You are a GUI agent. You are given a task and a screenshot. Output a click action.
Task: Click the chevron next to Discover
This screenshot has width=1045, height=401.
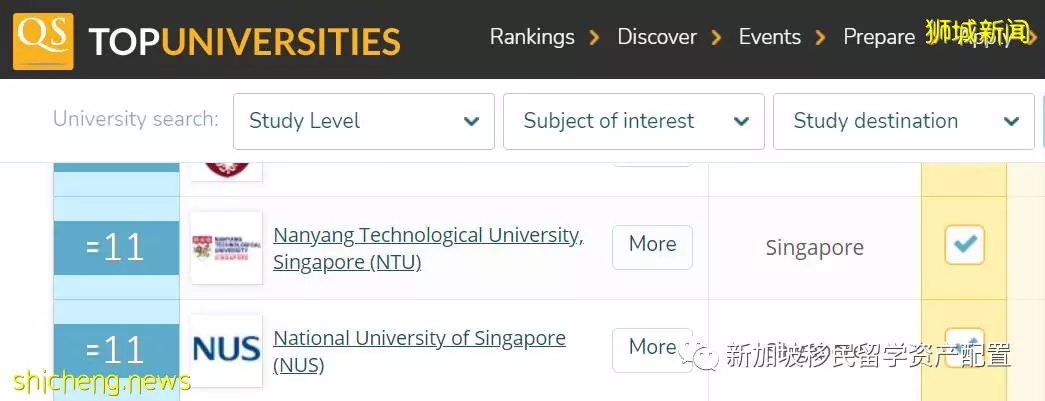pos(716,37)
